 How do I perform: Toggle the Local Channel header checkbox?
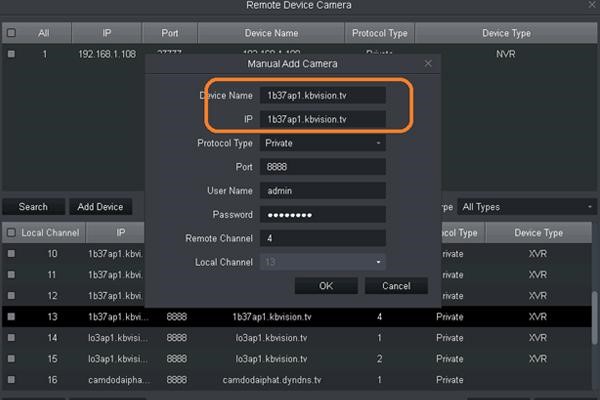[11, 232]
